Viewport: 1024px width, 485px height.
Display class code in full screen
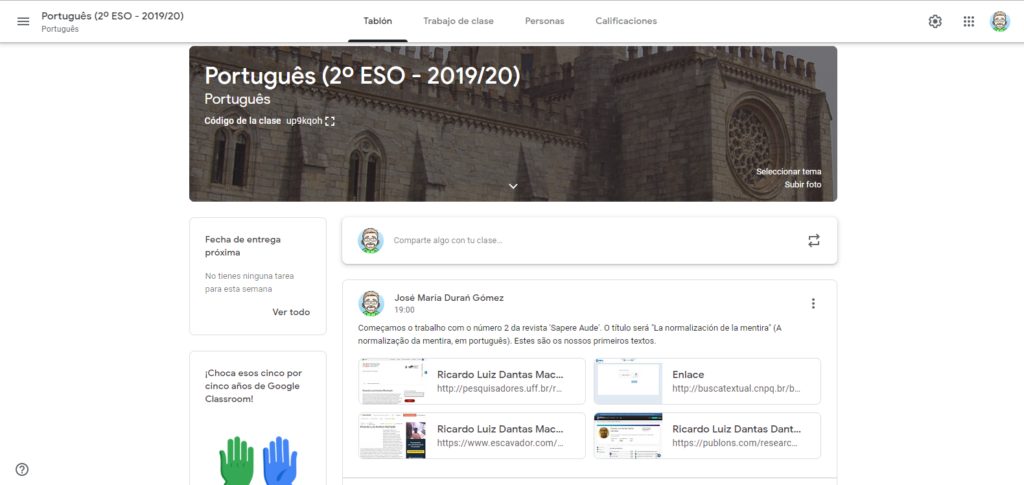pyautogui.click(x=330, y=121)
